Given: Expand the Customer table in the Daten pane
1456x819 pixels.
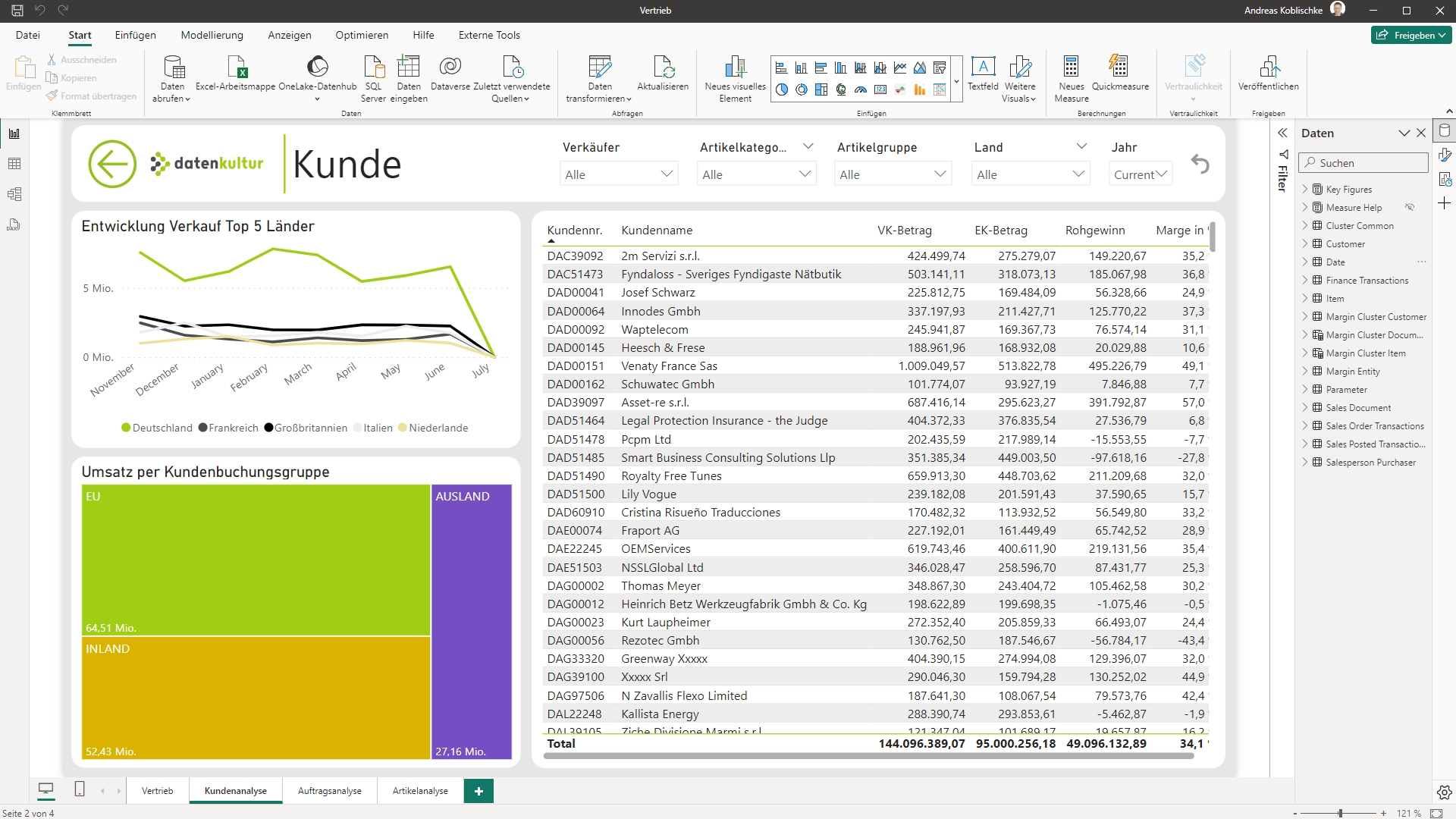Looking at the screenshot, I should click(x=1305, y=243).
